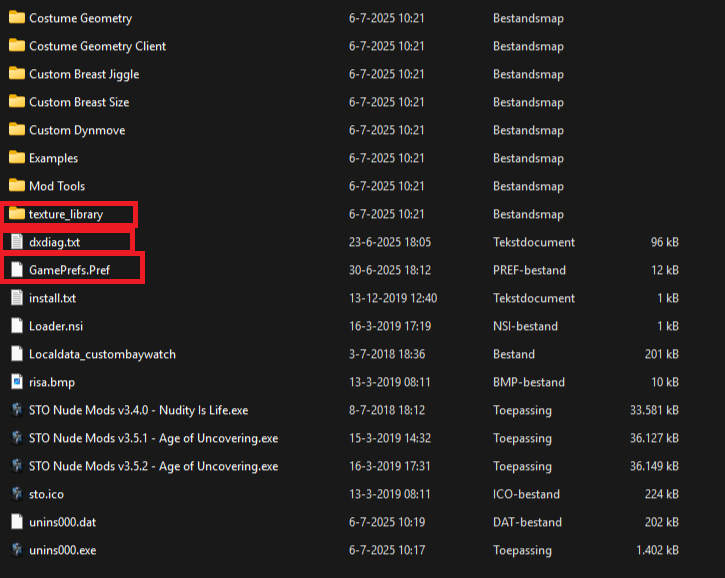Click the STO Nude Mods v3.4.0 exe icon
This screenshot has width=725, height=578.
tap(16, 410)
